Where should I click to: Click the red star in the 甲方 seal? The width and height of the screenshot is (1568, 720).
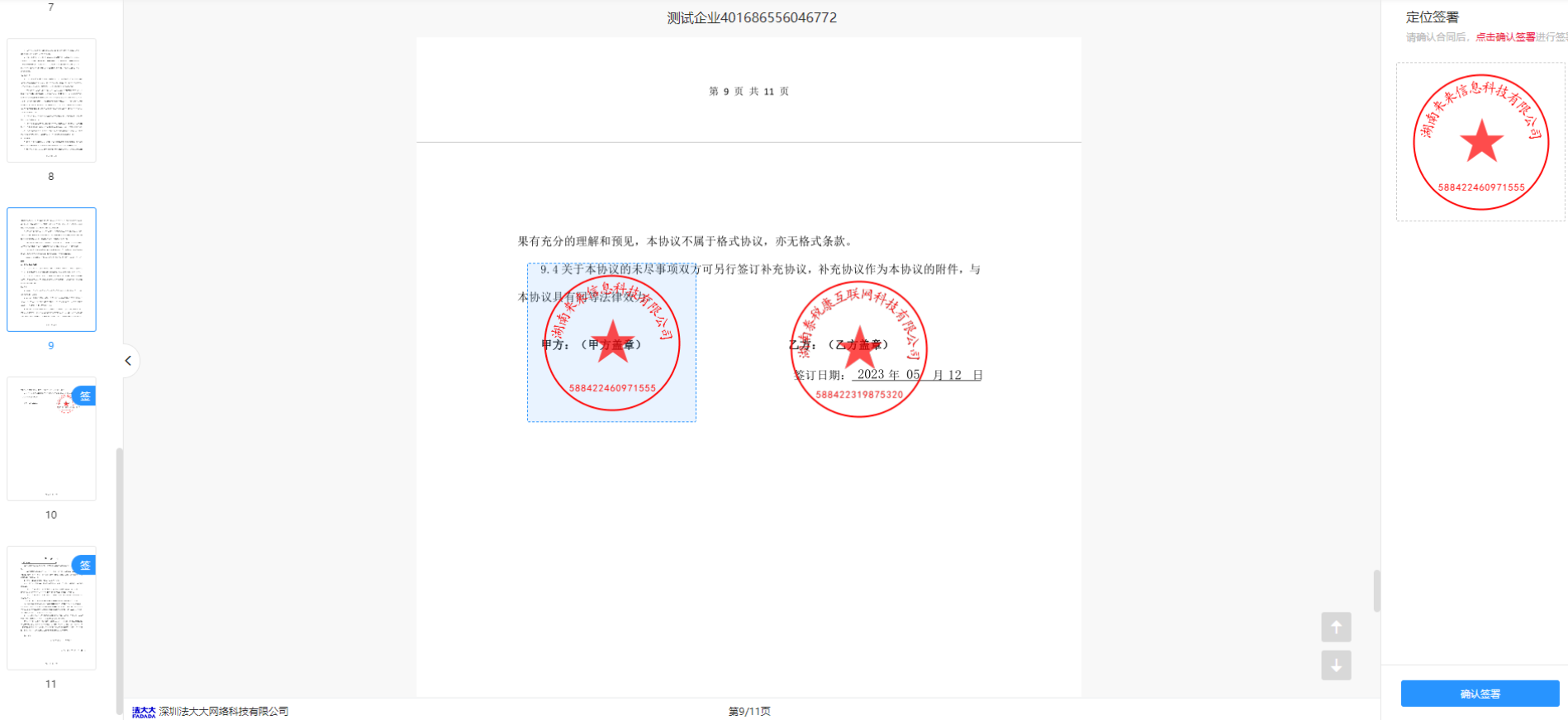click(x=612, y=341)
